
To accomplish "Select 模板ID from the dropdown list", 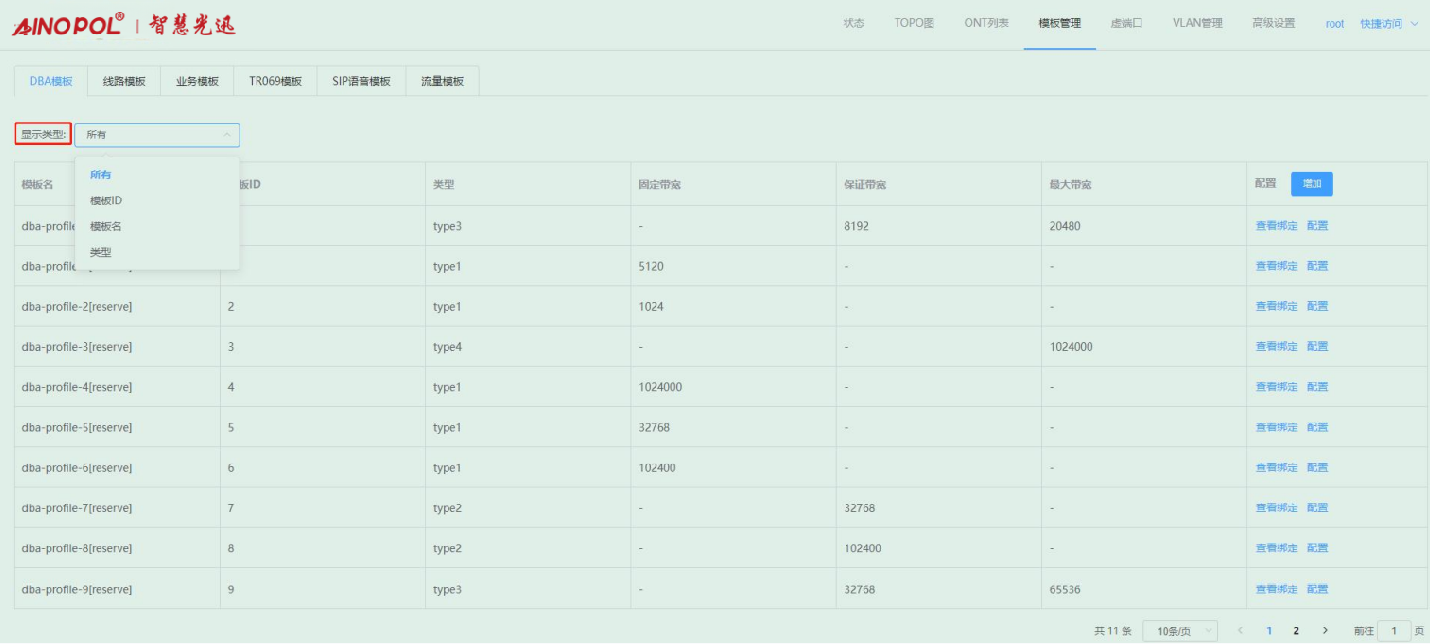I will [x=106, y=201].
